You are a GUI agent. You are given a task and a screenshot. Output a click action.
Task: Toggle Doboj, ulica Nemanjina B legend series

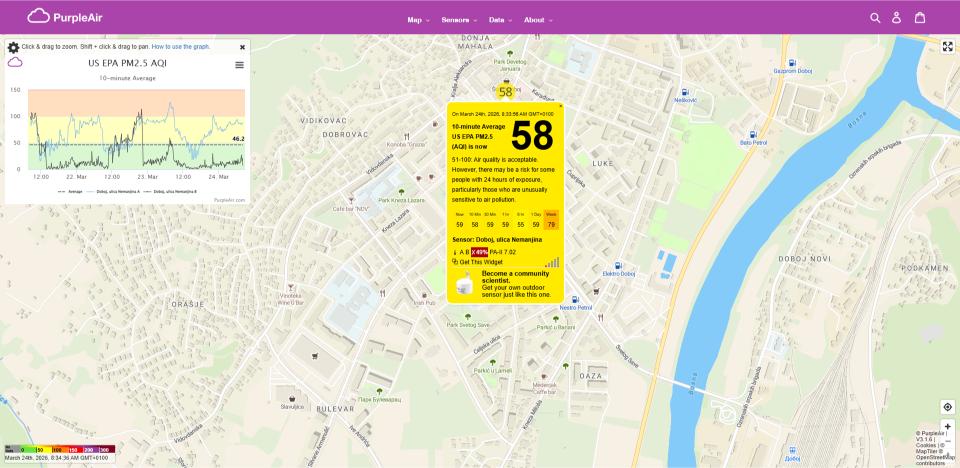171,192
